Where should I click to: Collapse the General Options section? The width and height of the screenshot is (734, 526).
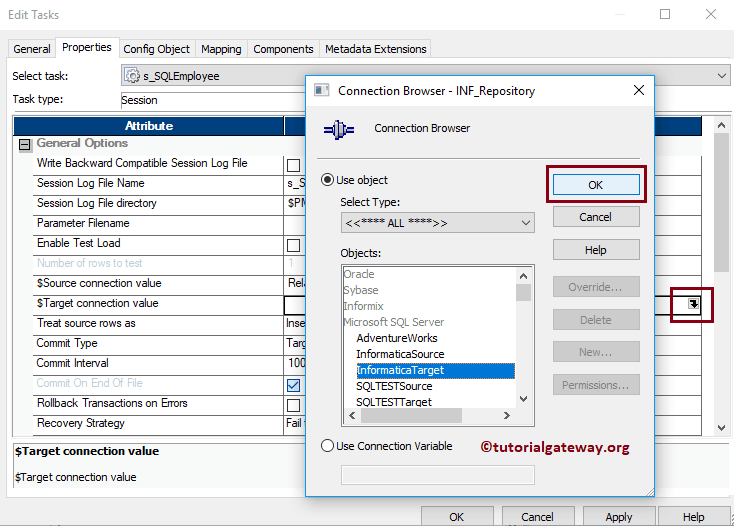click(x=25, y=144)
